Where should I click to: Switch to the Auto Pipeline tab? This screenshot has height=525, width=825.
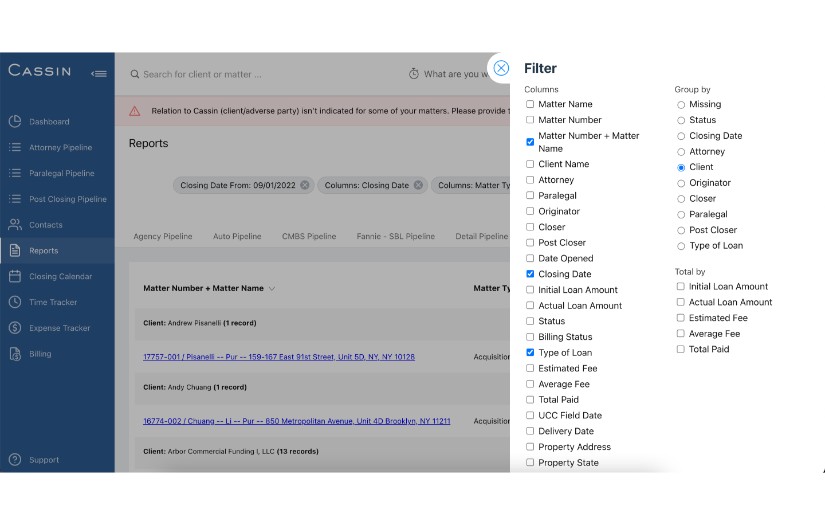pos(237,236)
